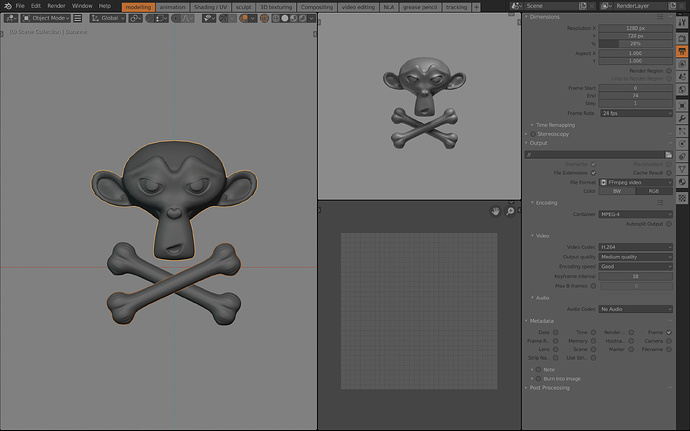Screen dimensions: 690x431
Task: Disable the Overwrite checkbox
Action: (593, 164)
